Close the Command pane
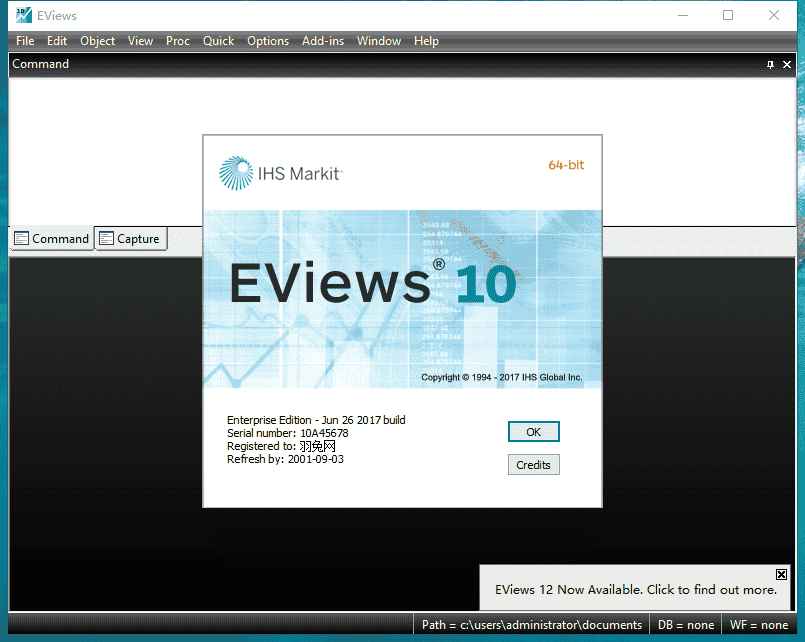Screen dimensions: 805x642 pyautogui.click(x=787, y=64)
